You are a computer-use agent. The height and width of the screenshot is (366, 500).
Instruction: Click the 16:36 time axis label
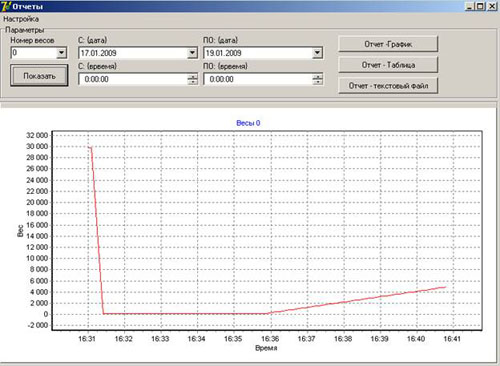pos(270,339)
